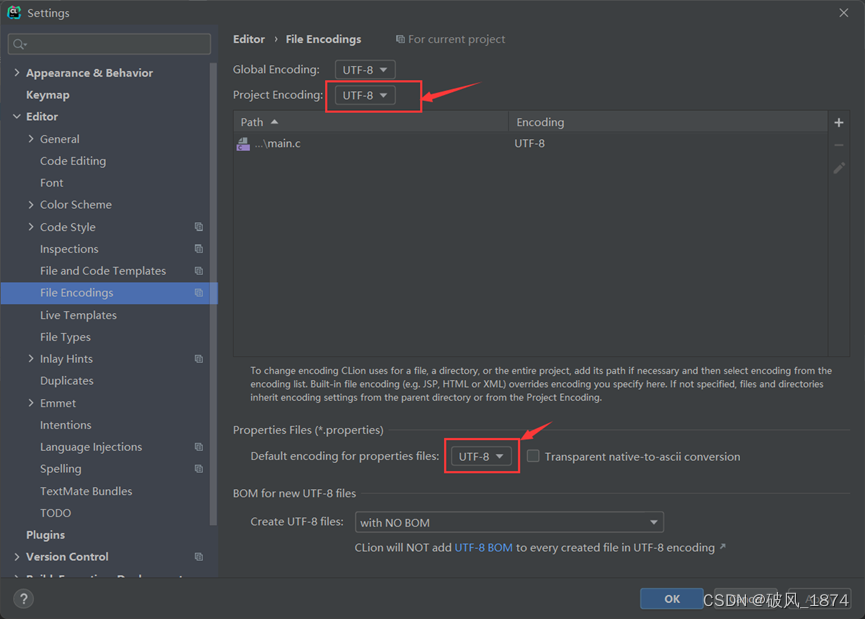865x619 pixels.
Task: Open the Global Encoding dropdown
Action: pyautogui.click(x=365, y=70)
